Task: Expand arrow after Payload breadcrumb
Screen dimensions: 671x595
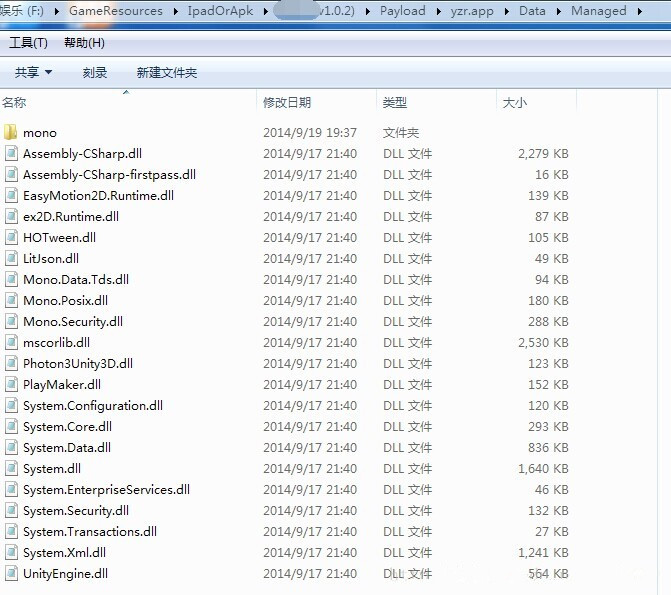Action: [438, 12]
